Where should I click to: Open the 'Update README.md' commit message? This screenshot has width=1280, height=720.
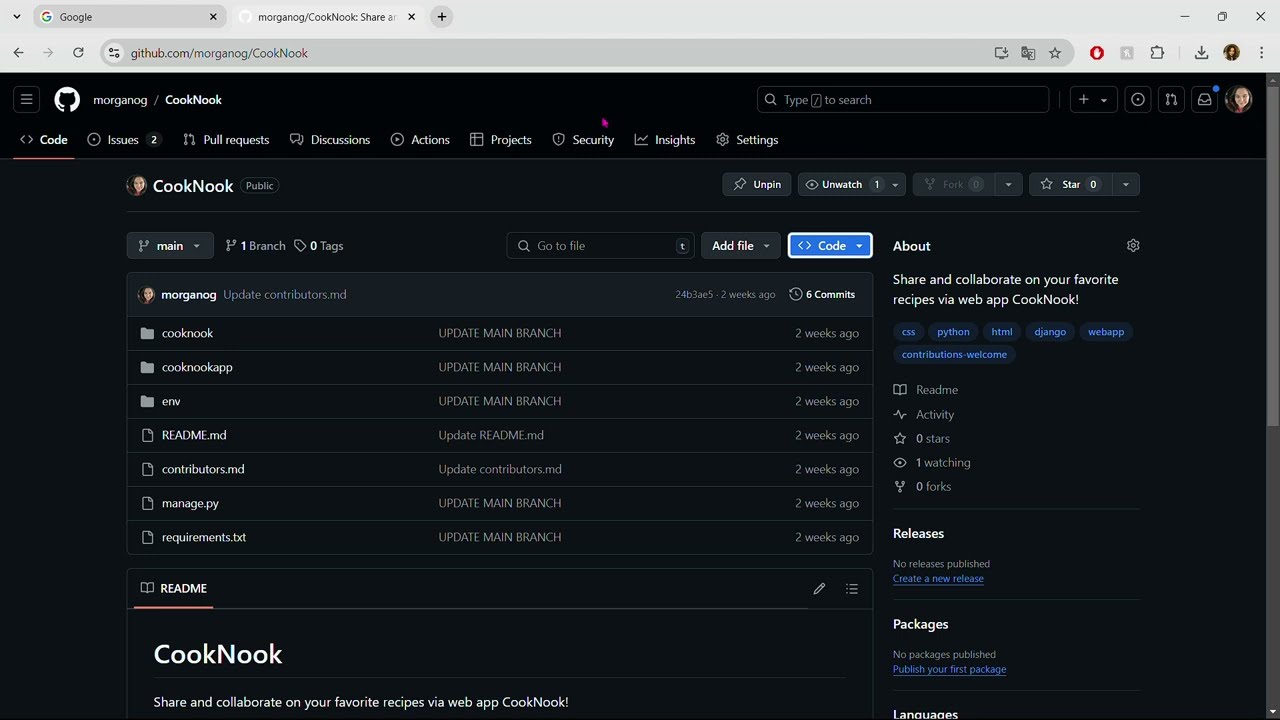(x=491, y=435)
